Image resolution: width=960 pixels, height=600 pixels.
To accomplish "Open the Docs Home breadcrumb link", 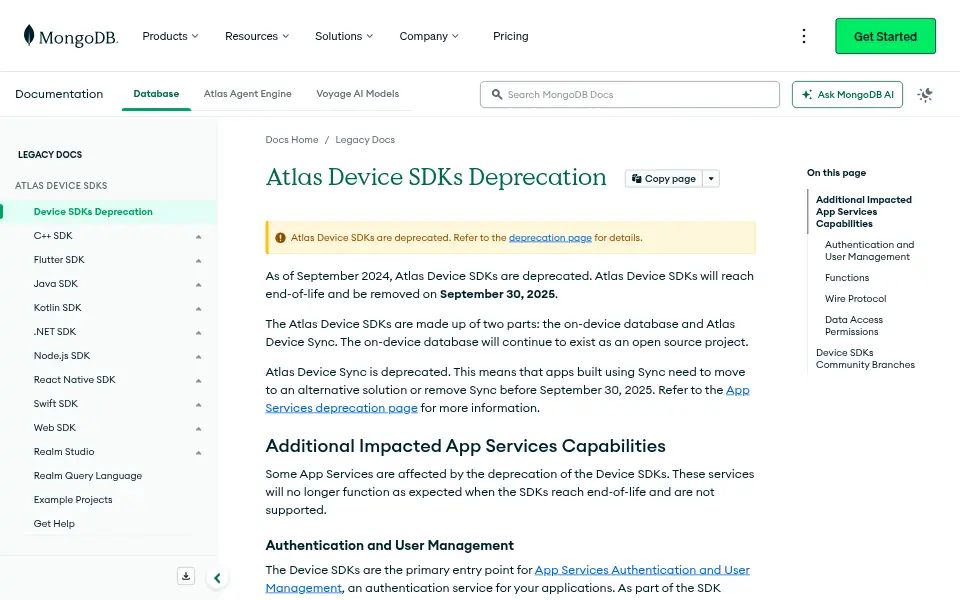I will (x=291, y=140).
